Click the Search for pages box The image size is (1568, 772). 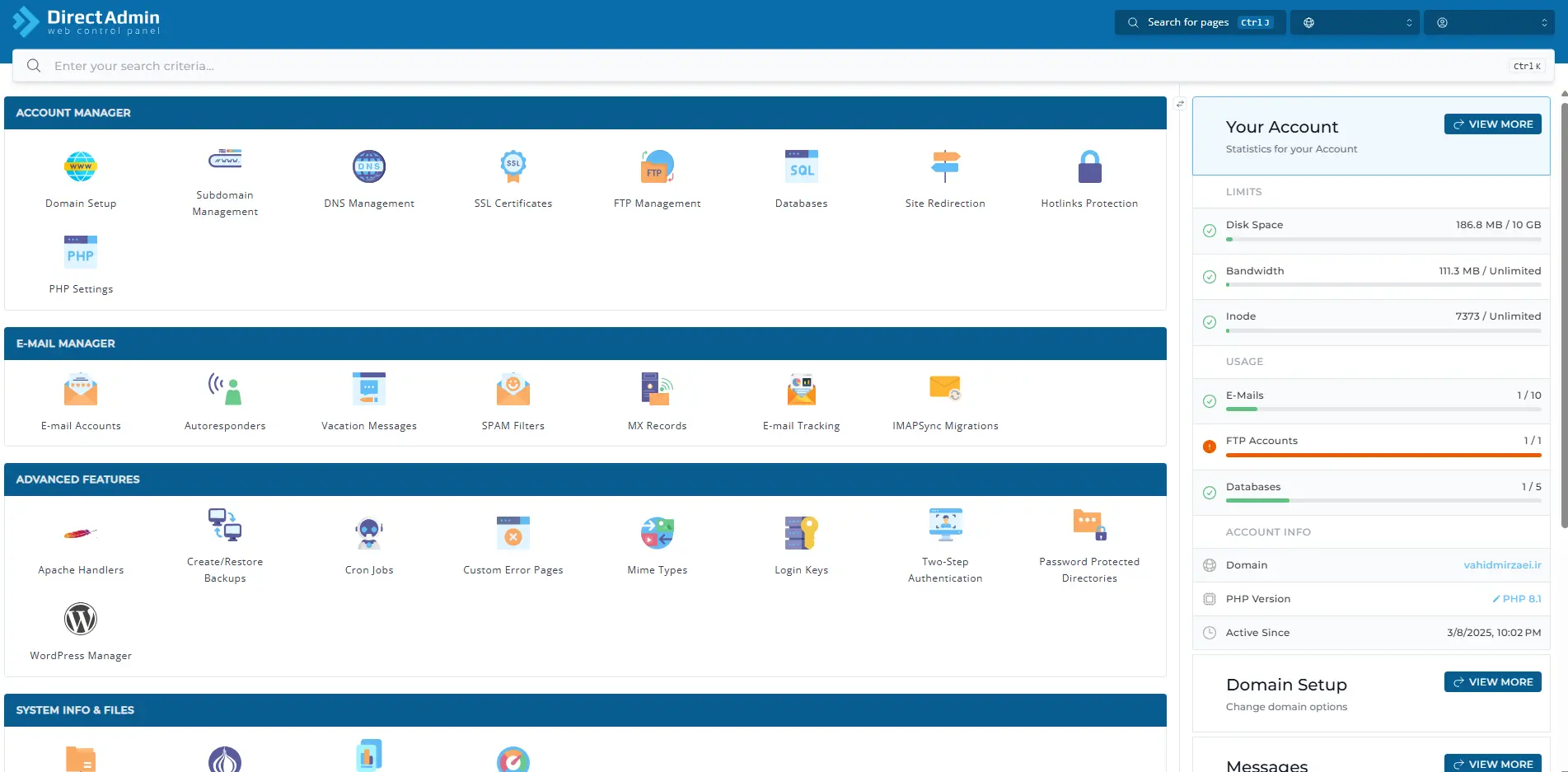[1200, 22]
